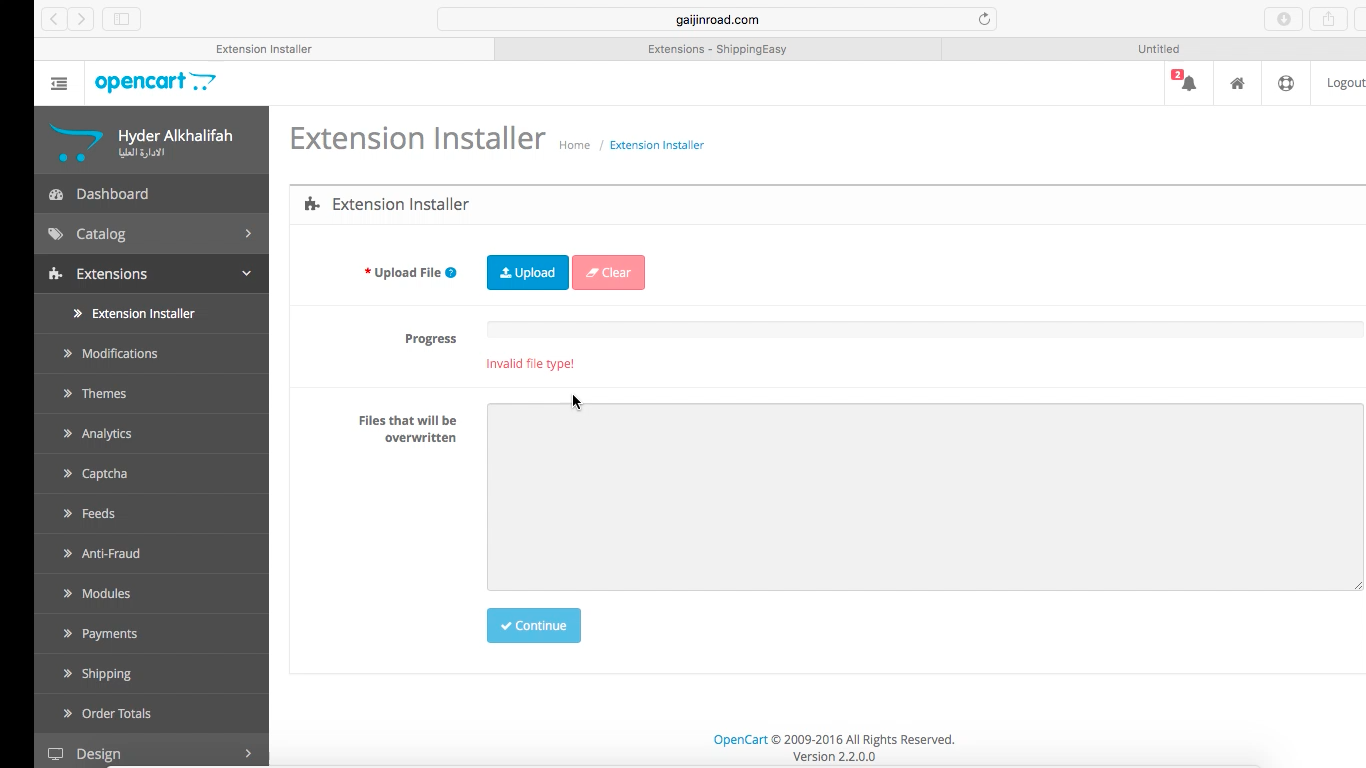Image resolution: width=1366 pixels, height=768 pixels.
Task: Open Dashboard in the sidebar
Action: (151, 194)
